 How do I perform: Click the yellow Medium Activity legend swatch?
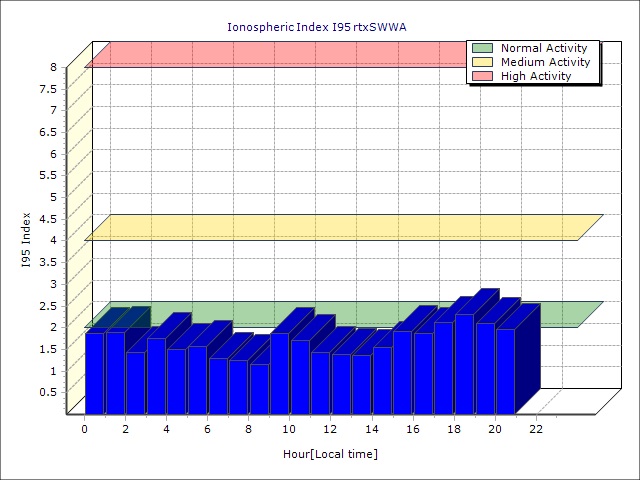tap(482, 62)
